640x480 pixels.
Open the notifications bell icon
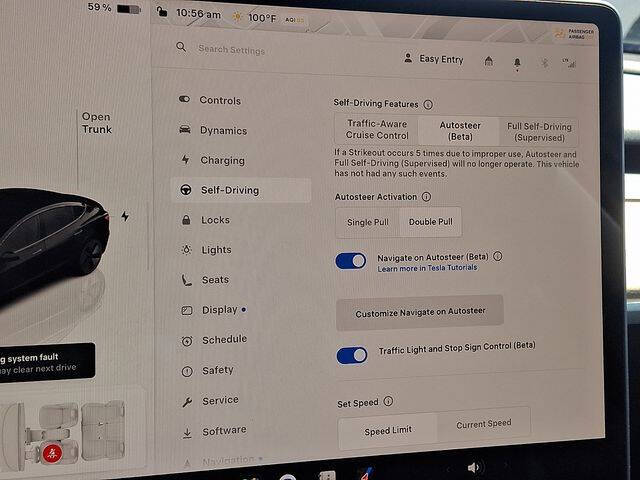tap(517, 63)
